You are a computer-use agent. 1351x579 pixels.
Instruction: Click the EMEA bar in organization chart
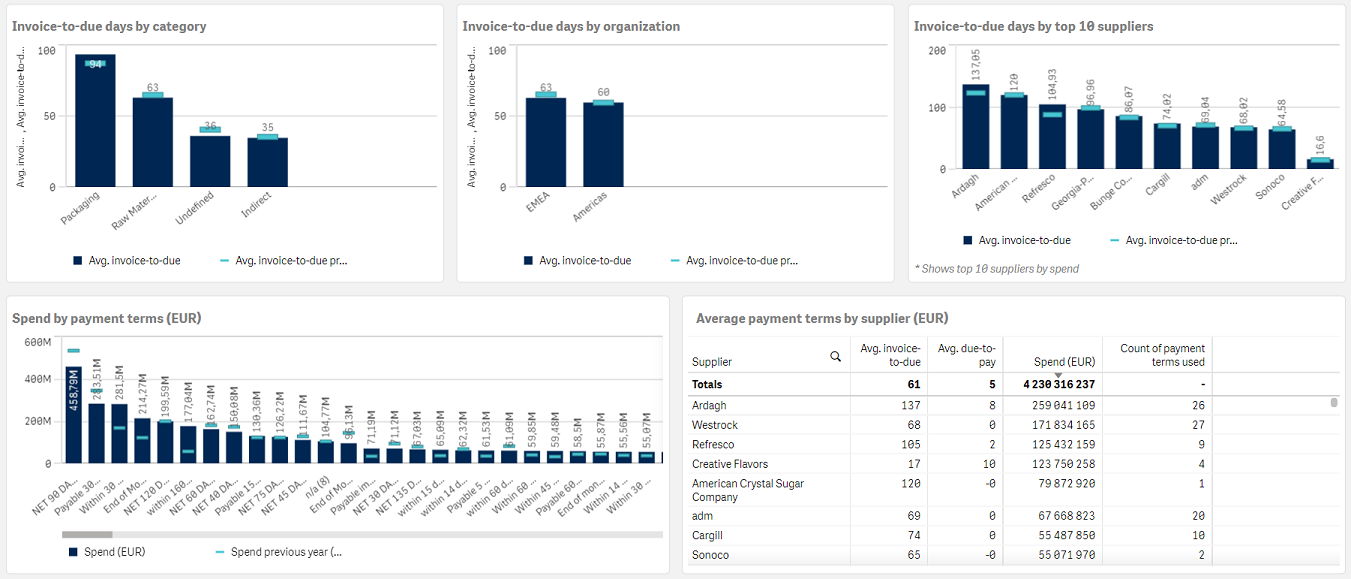[x=546, y=142]
